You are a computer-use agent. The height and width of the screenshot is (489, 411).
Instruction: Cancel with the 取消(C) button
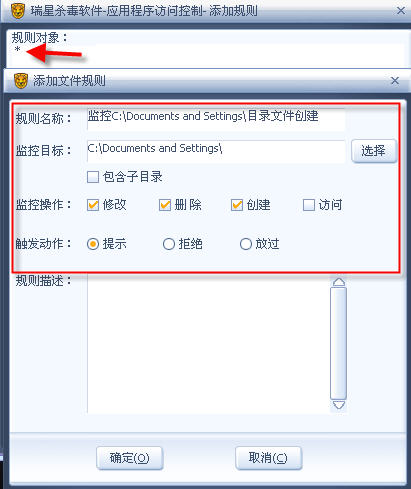pos(269,458)
